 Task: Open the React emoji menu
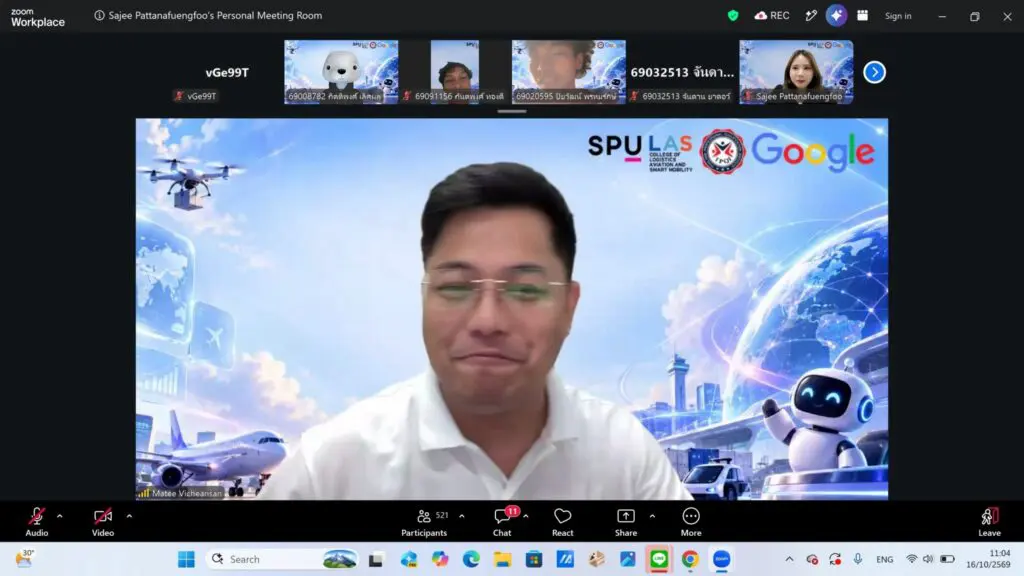562,522
